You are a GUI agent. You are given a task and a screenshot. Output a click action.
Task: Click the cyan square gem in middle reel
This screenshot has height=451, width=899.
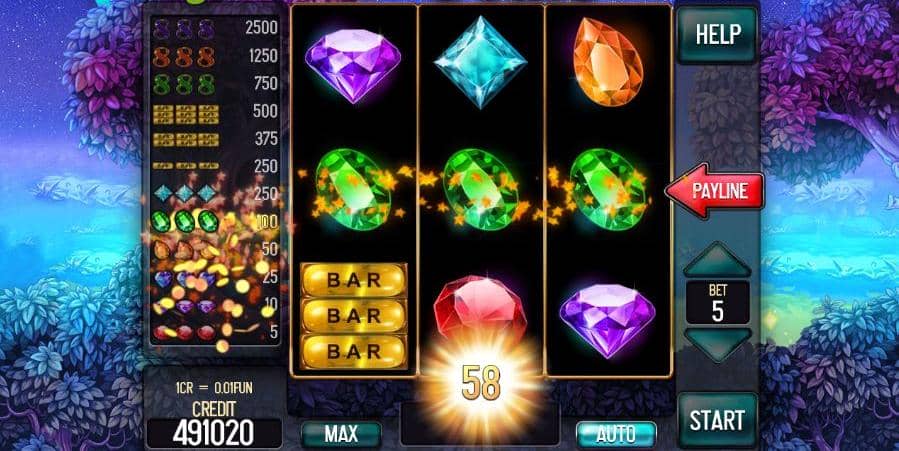pos(480,61)
